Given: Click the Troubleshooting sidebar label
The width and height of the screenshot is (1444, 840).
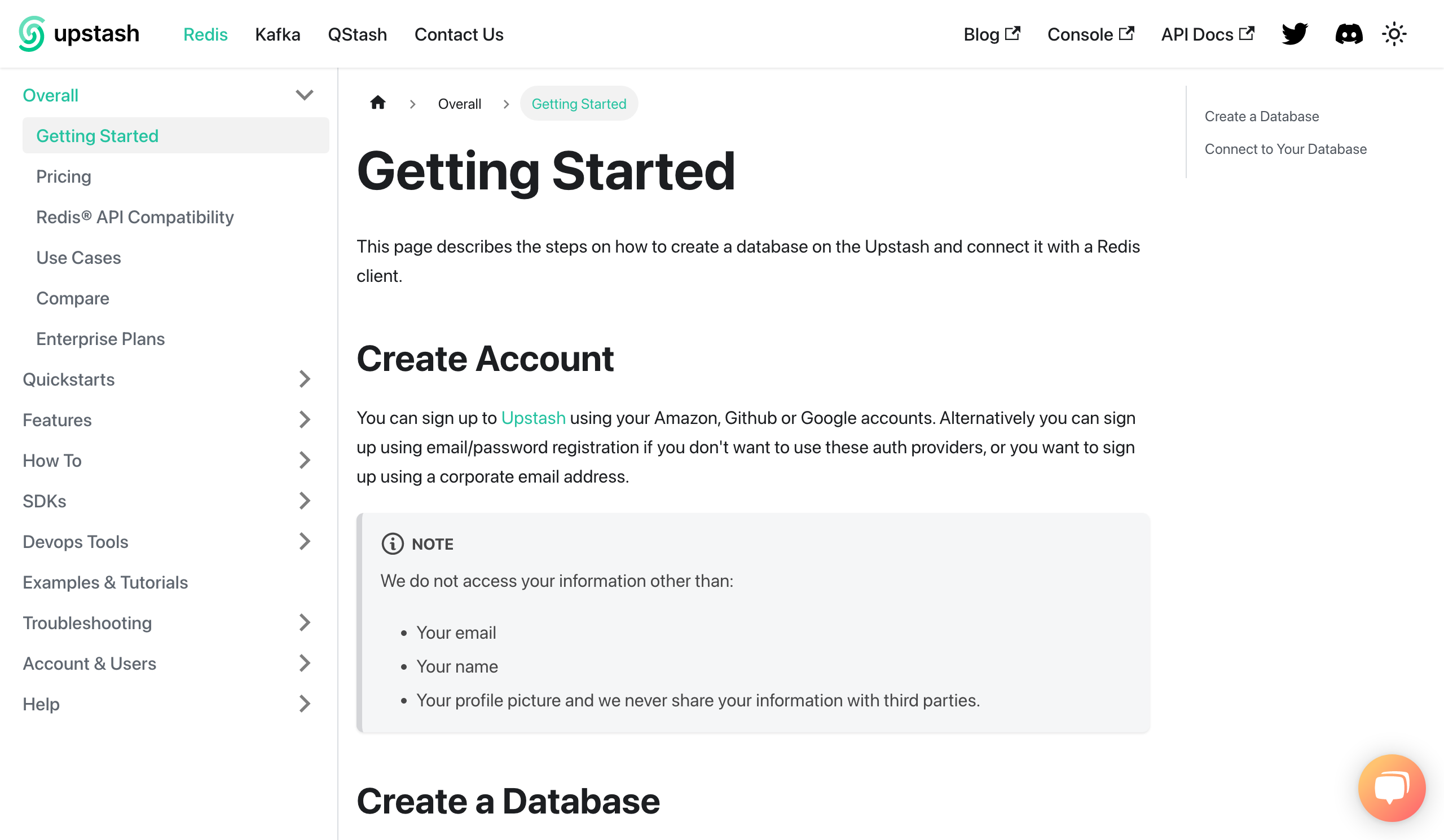Looking at the screenshot, I should tap(87, 624).
